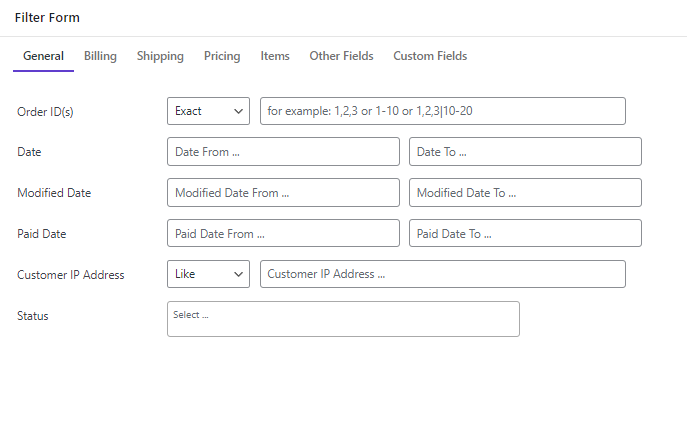Click the Customer IP Address text field
This screenshot has height=423, width=687.
point(442,274)
